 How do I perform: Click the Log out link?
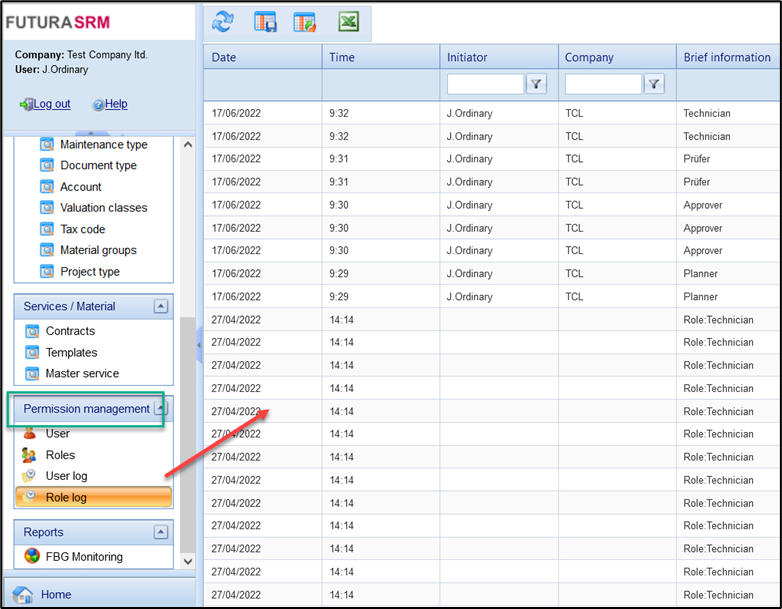coord(52,104)
